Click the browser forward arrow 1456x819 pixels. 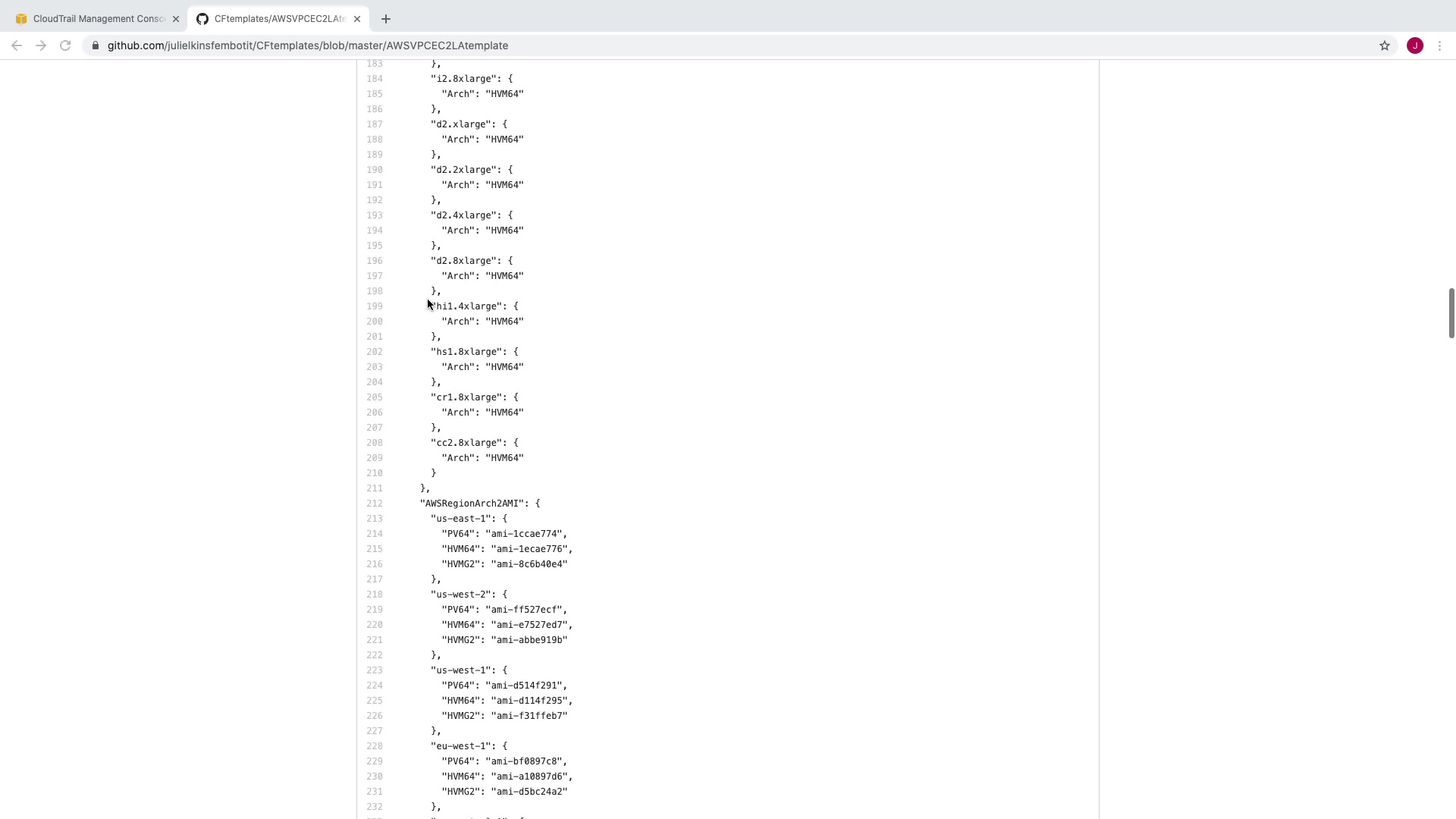(x=41, y=45)
